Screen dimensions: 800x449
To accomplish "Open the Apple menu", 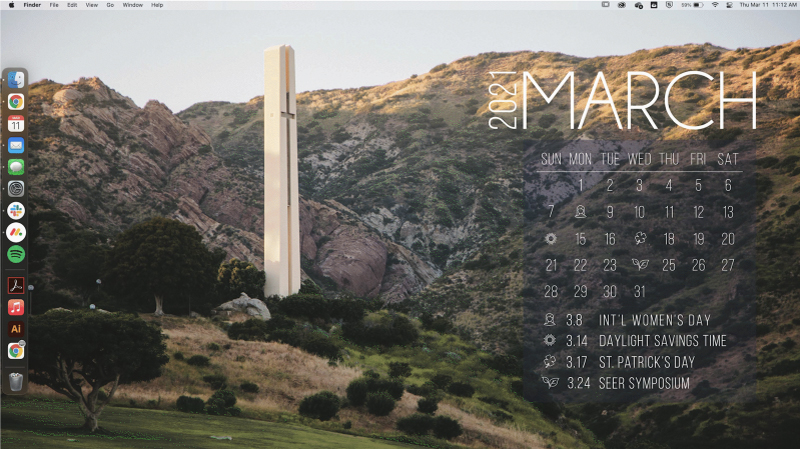I will click(9, 5).
